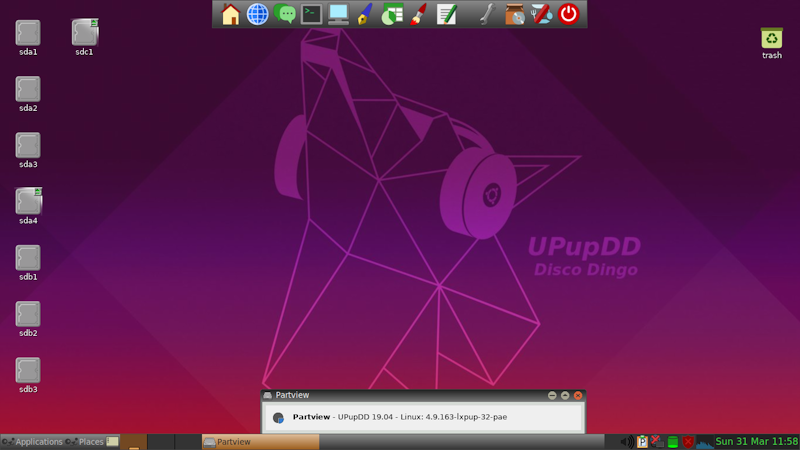Click the disconnected network tray icon

point(657,442)
